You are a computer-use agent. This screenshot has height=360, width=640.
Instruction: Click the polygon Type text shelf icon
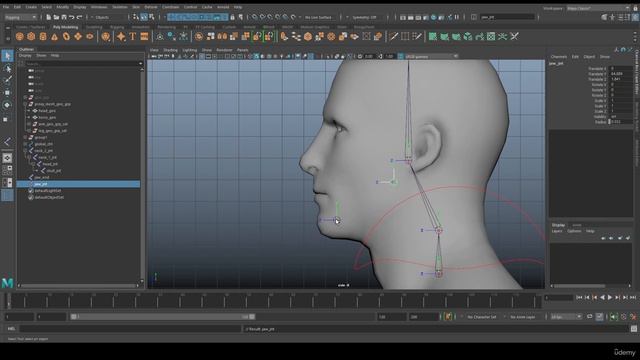click(x=133, y=37)
